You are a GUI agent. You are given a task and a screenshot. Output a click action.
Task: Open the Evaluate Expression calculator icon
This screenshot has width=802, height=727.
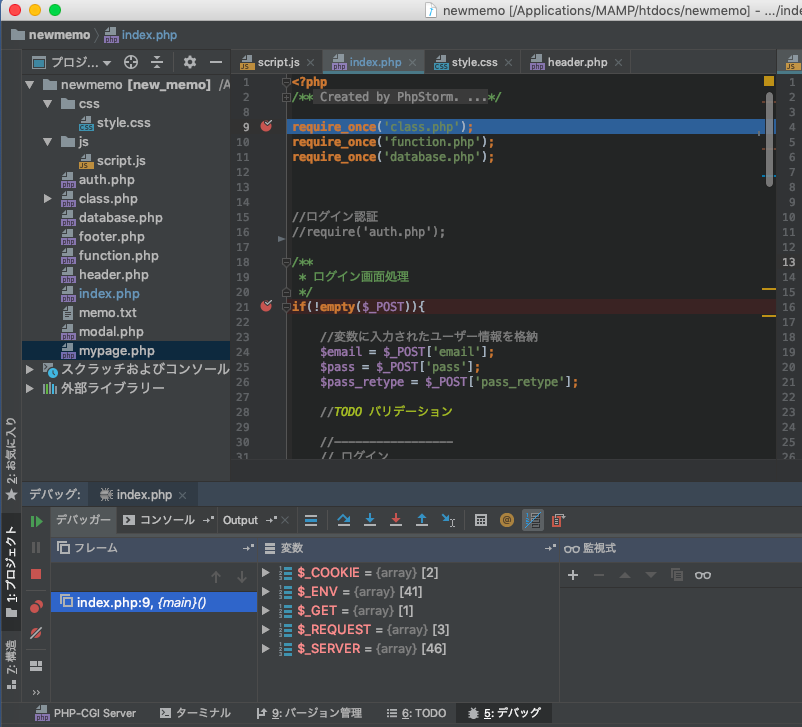[481, 520]
